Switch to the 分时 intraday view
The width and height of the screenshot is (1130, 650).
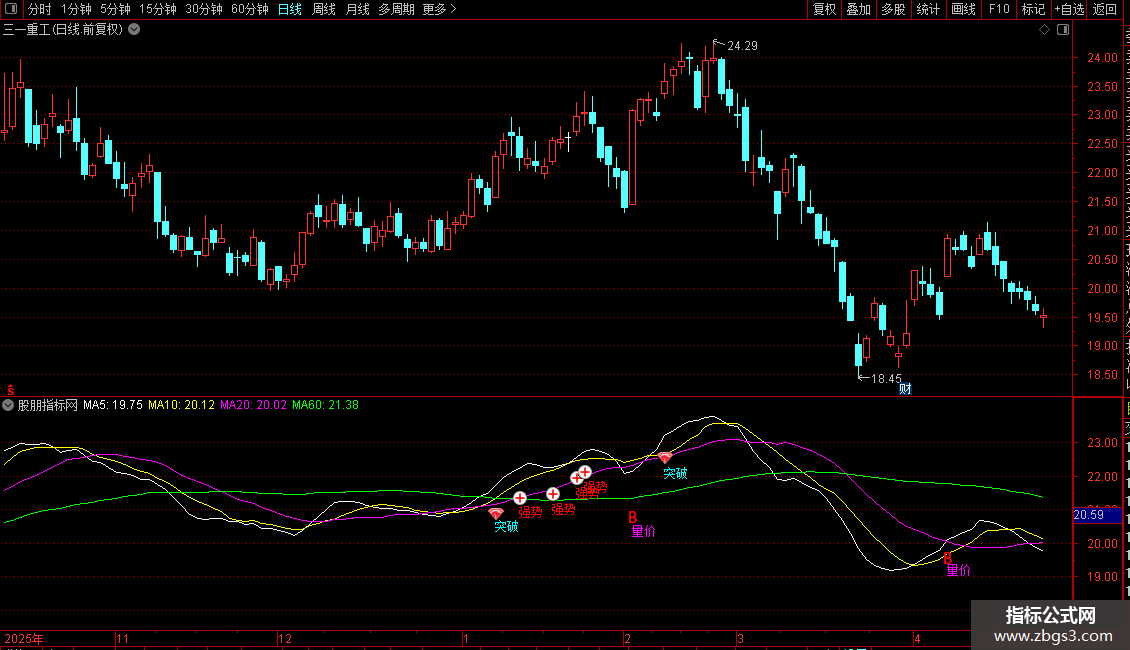(x=40, y=9)
